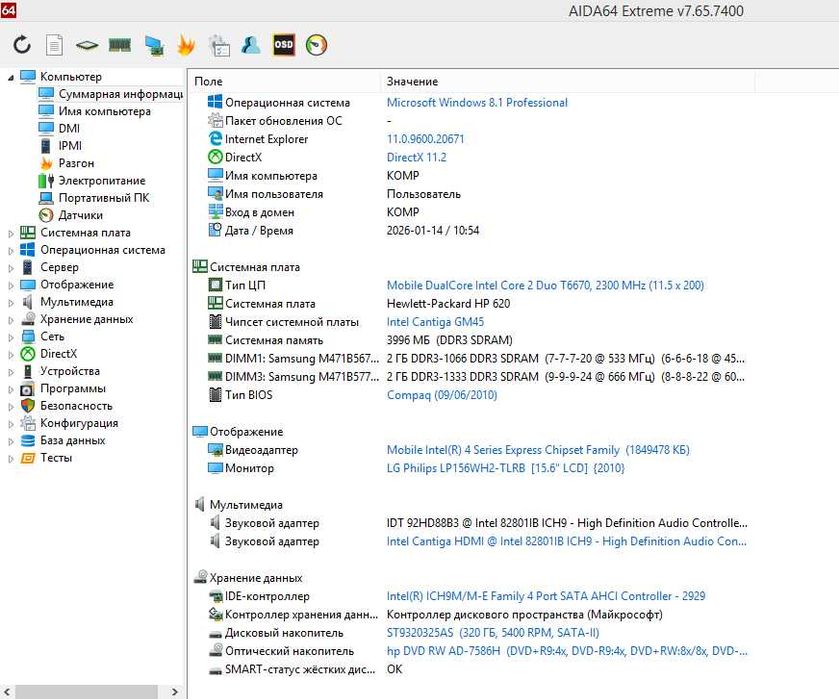Image resolution: width=839 pixels, height=699 pixels.
Task: Select Суммарная информация in the tree
Action: (120, 94)
